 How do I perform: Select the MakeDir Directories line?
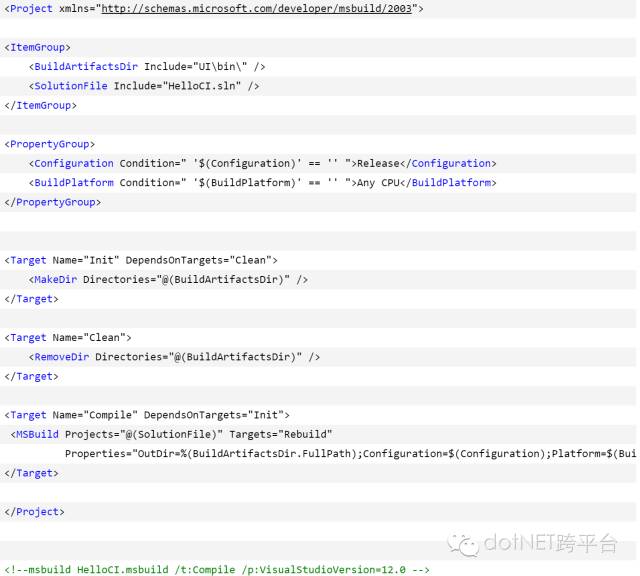168,280
